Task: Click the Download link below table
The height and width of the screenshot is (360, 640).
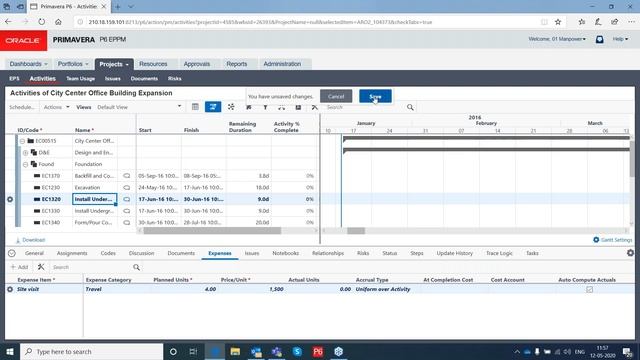Action: click(x=30, y=240)
